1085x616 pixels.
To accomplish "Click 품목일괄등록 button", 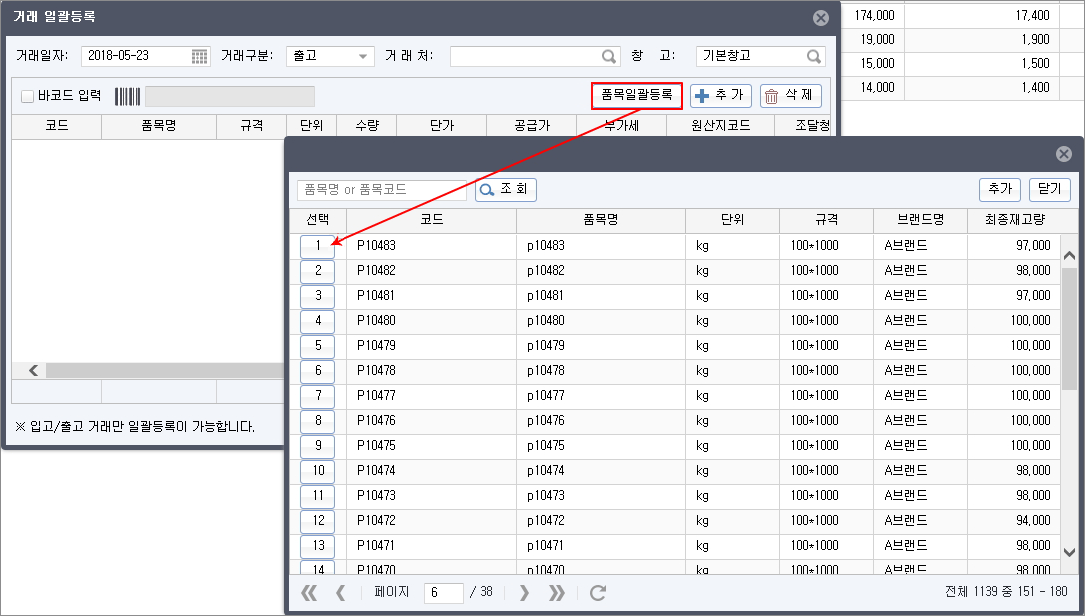I will tap(637, 96).
